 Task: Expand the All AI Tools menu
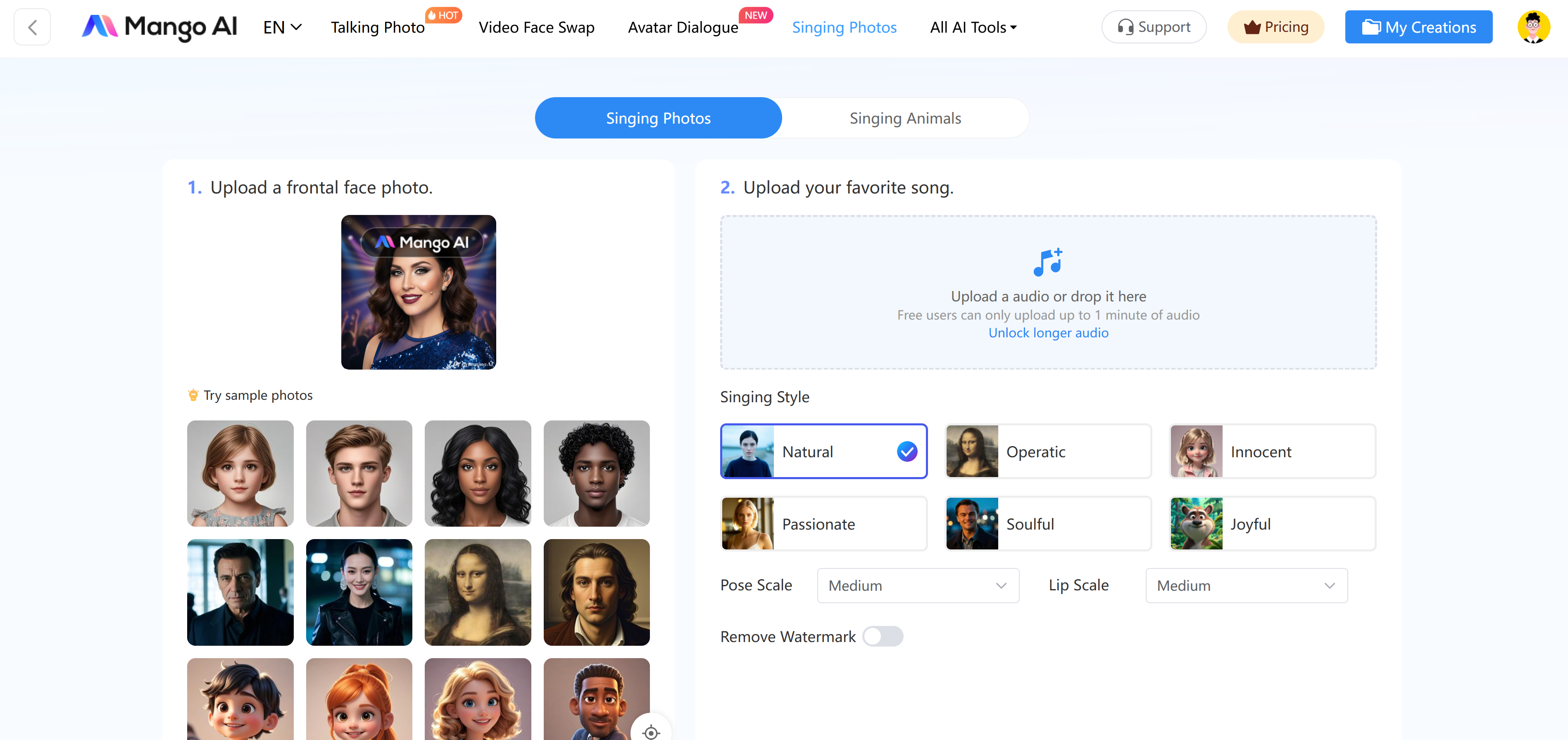973,27
